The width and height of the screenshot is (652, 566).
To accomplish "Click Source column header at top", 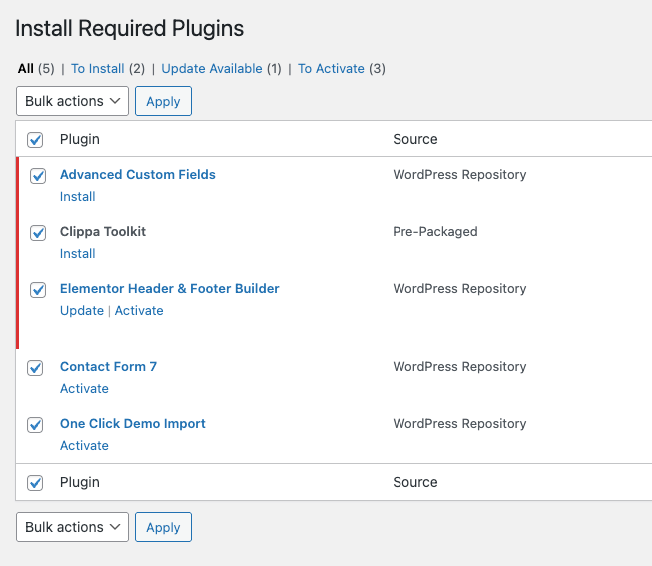I will click(415, 139).
